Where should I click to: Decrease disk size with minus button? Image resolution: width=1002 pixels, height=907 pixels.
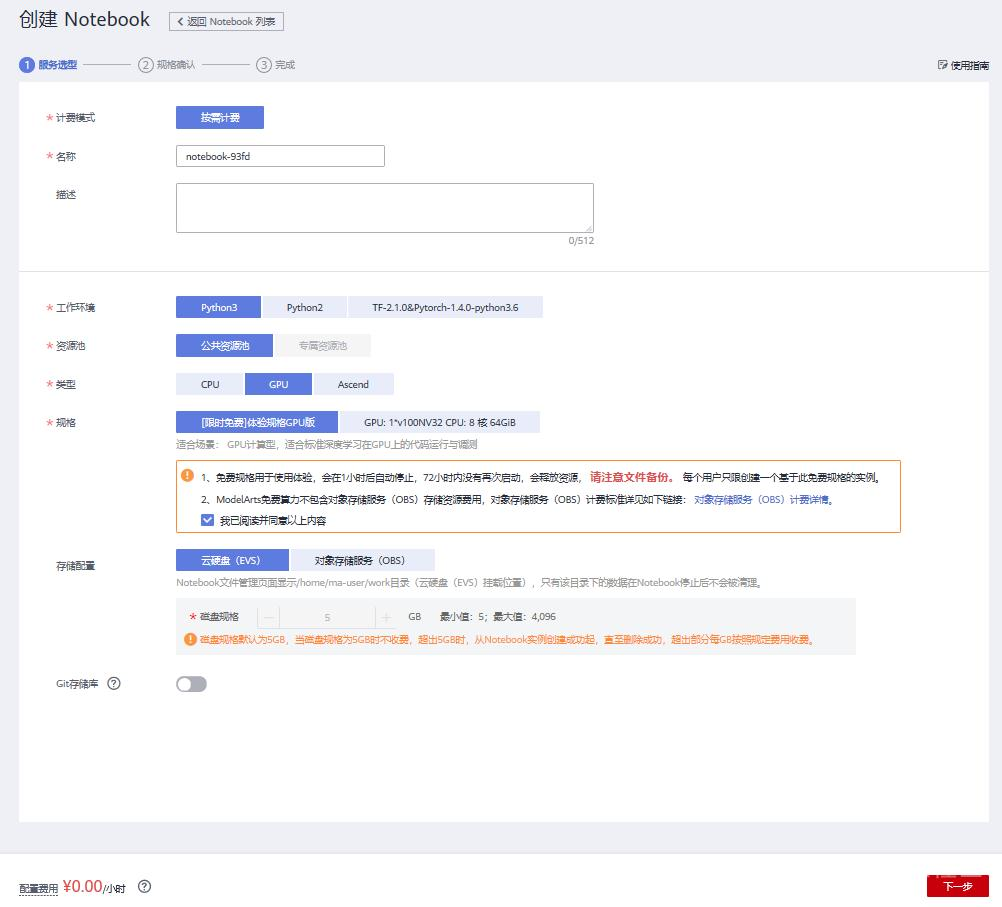(x=269, y=617)
